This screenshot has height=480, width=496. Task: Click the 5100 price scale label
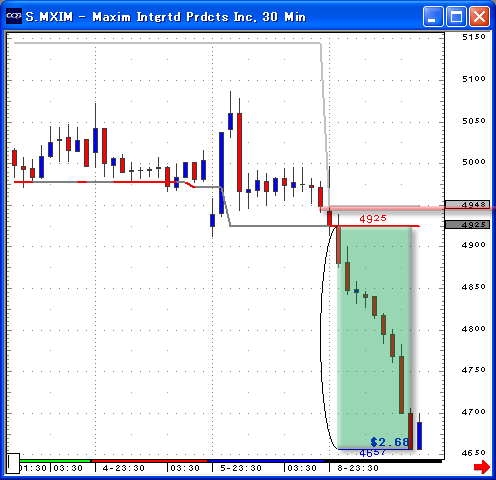coord(474,79)
